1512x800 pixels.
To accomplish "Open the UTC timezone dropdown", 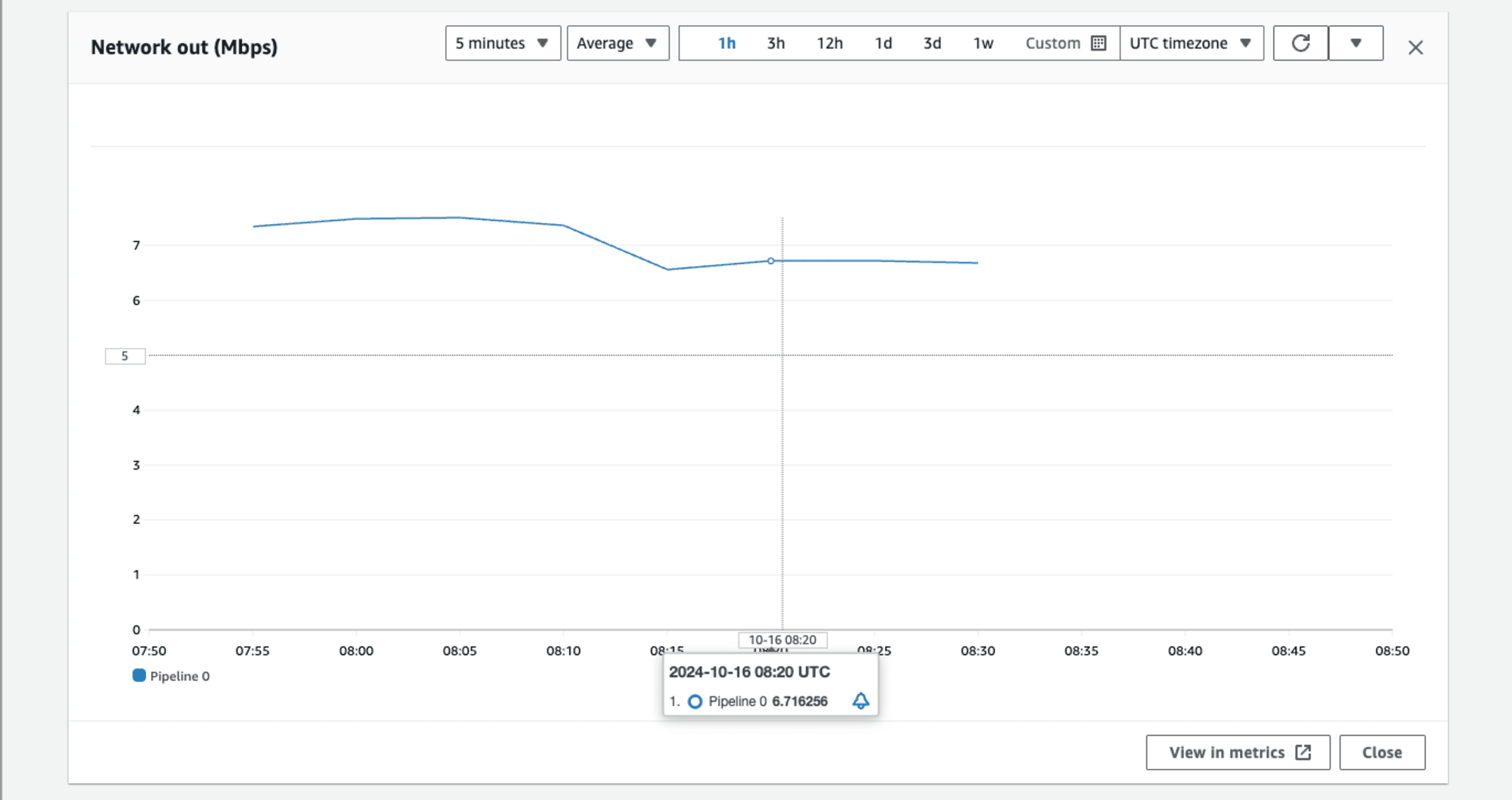I will pos(1191,43).
